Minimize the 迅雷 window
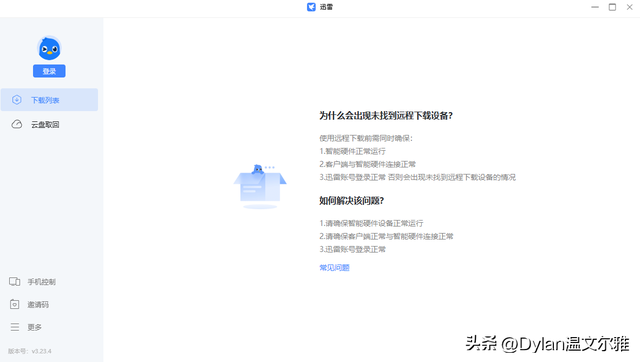The width and height of the screenshot is (640, 362). (x=595, y=7)
